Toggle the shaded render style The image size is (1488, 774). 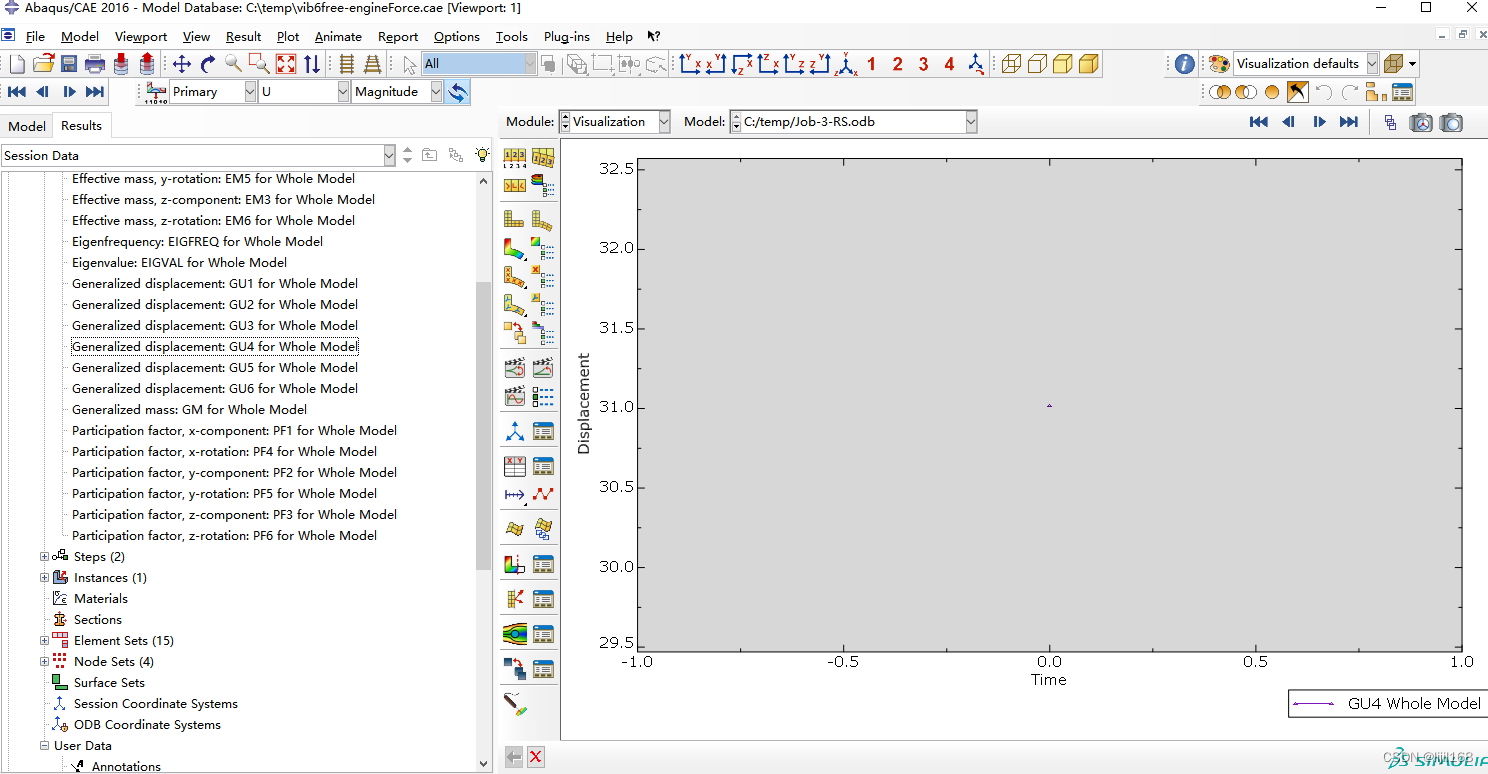coord(1089,64)
